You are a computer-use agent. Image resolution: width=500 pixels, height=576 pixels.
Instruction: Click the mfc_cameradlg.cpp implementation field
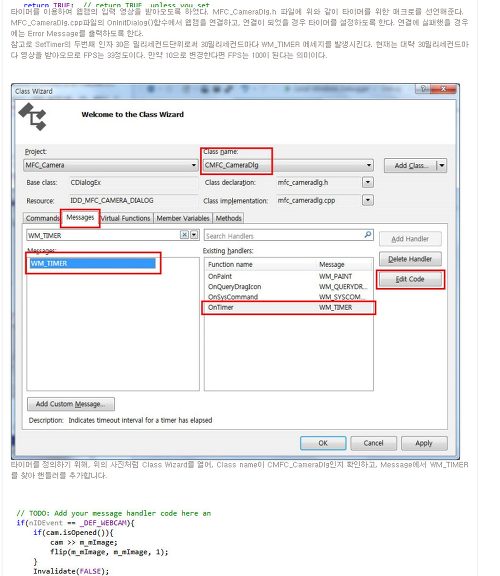click(x=319, y=200)
